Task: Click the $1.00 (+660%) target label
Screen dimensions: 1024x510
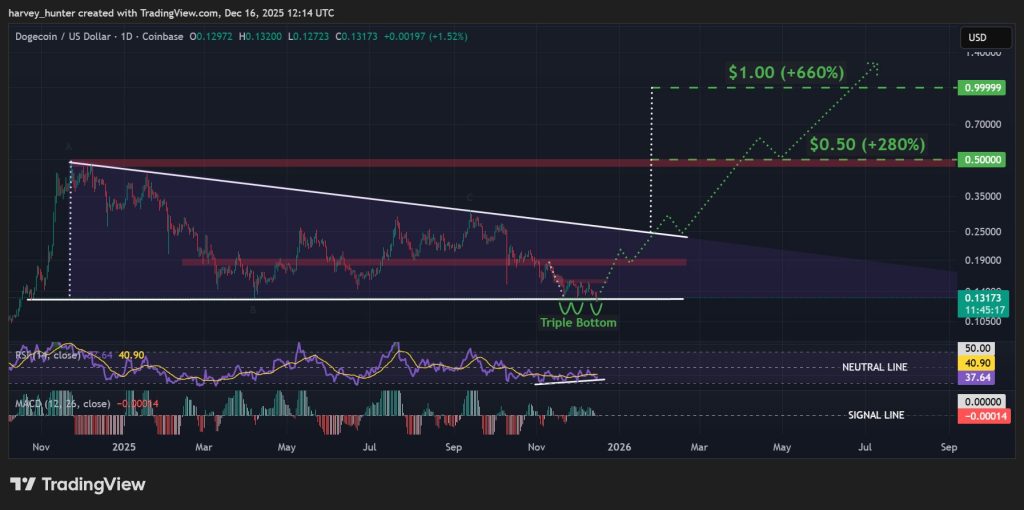Action: pyautogui.click(x=785, y=72)
